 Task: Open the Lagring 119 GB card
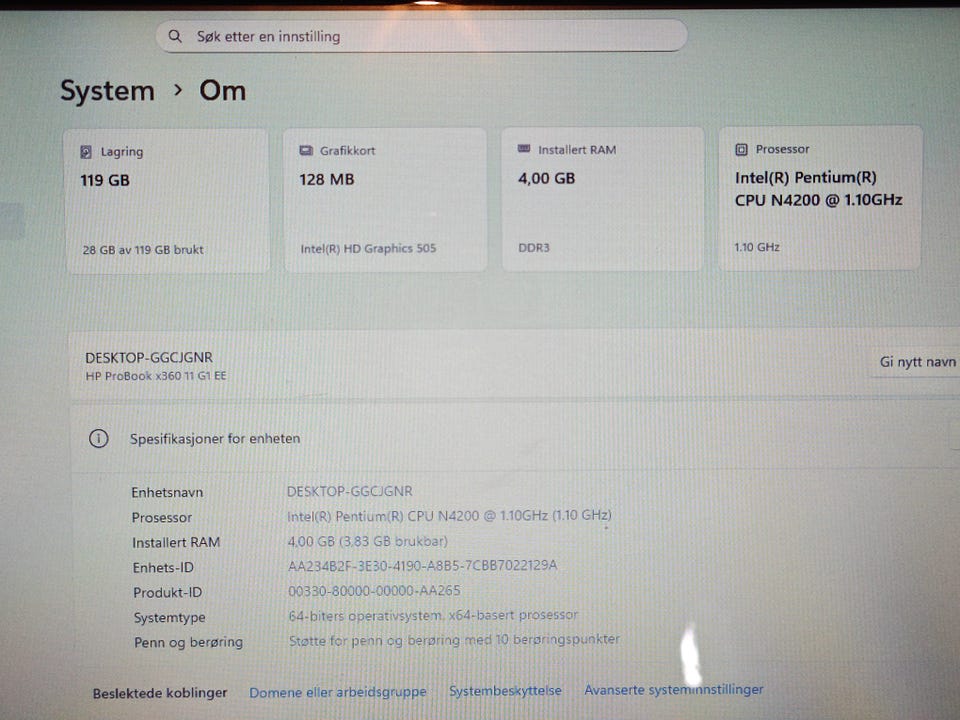[167, 201]
